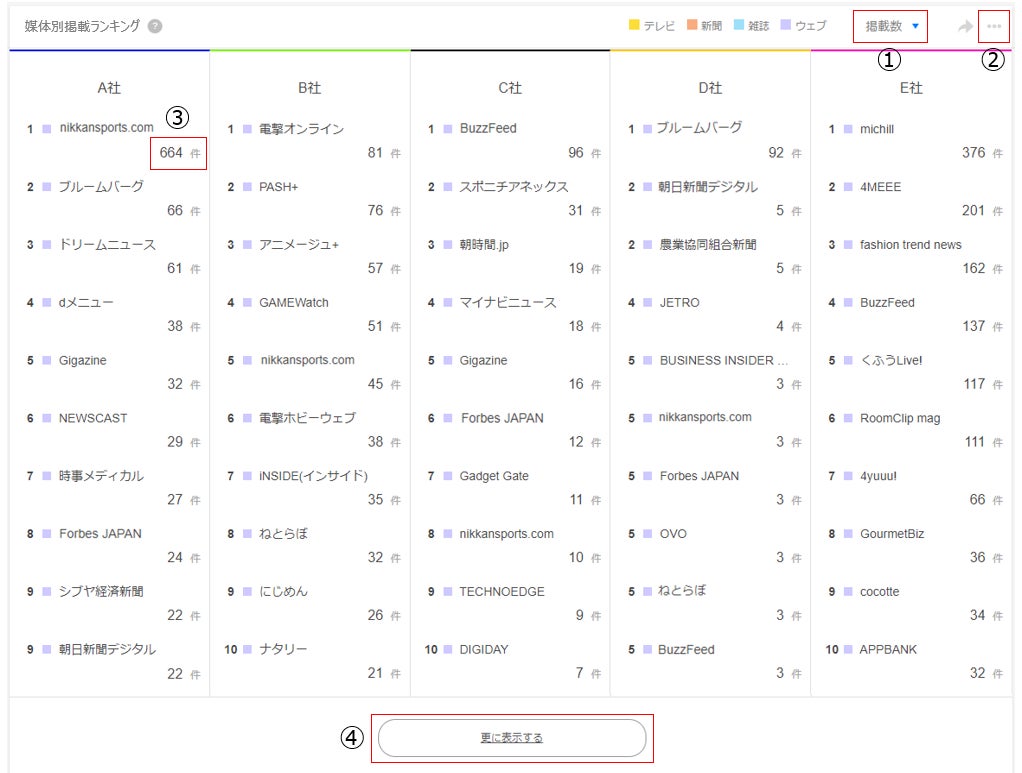Click the web icon beside BuzzFeed in C社

pyautogui.click(x=448, y=129)
